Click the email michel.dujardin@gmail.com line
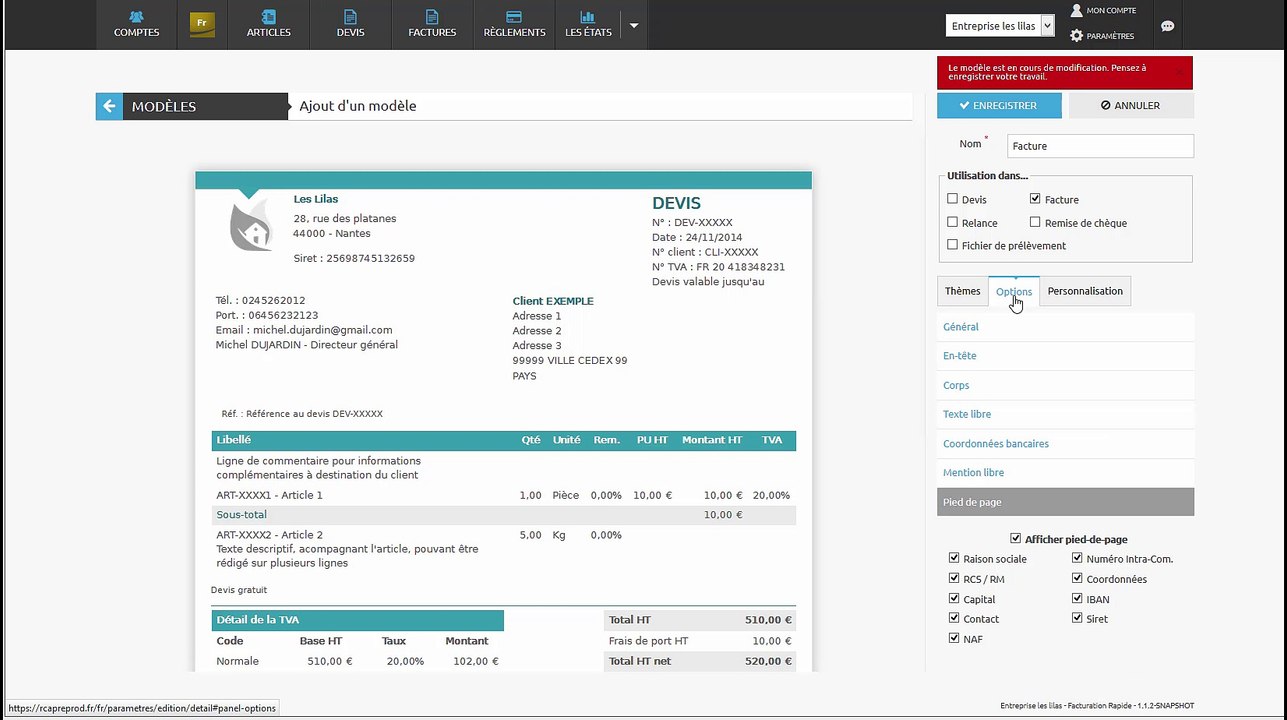The width and height of the screenshot is (1287, 720). [x=304, y=330]
